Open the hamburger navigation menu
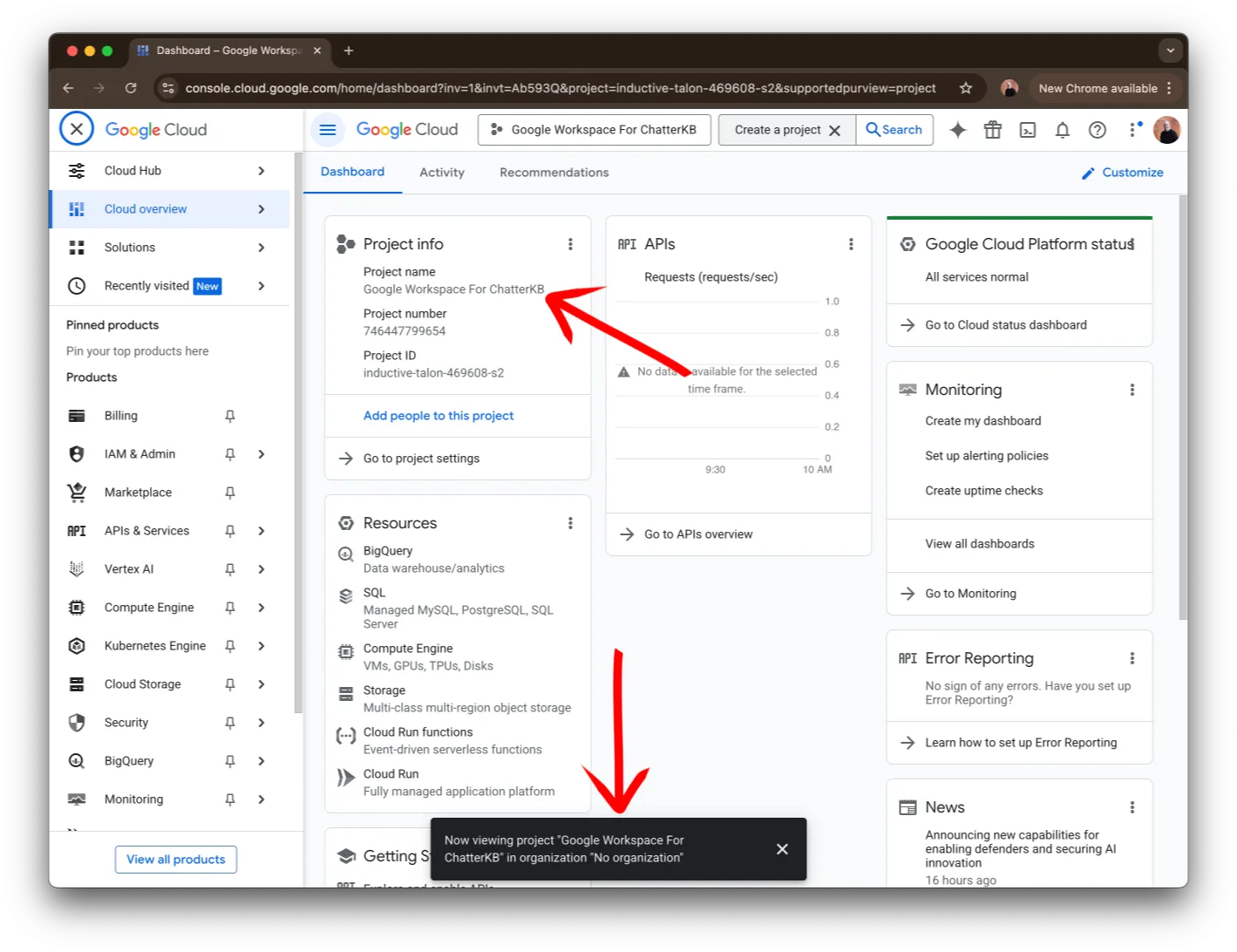Image resolution: width=1237 pixels, height=952 pixels. point(328,130)
